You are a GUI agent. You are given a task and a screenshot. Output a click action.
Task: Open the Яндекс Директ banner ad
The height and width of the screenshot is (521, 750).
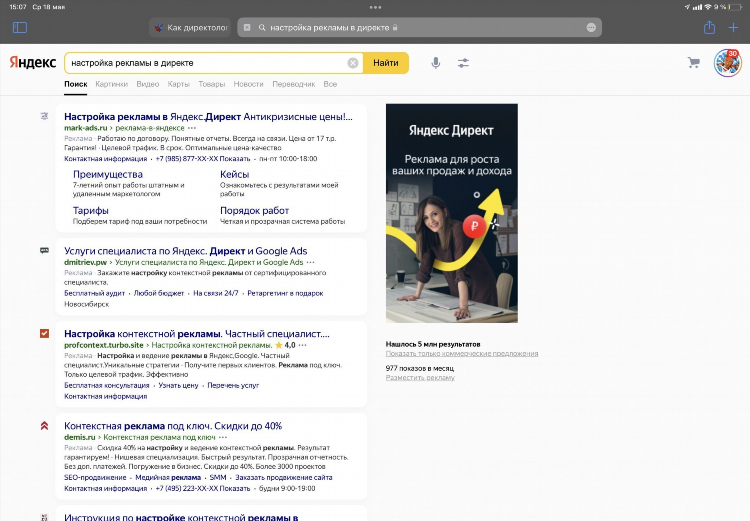click(452, 213)
